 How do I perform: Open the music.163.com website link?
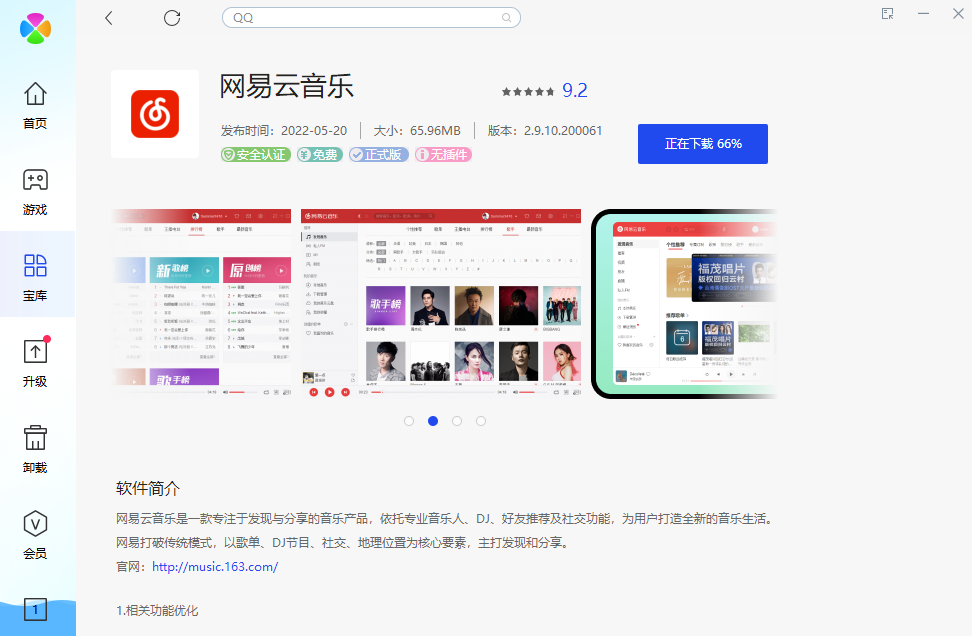coord(215,567)
